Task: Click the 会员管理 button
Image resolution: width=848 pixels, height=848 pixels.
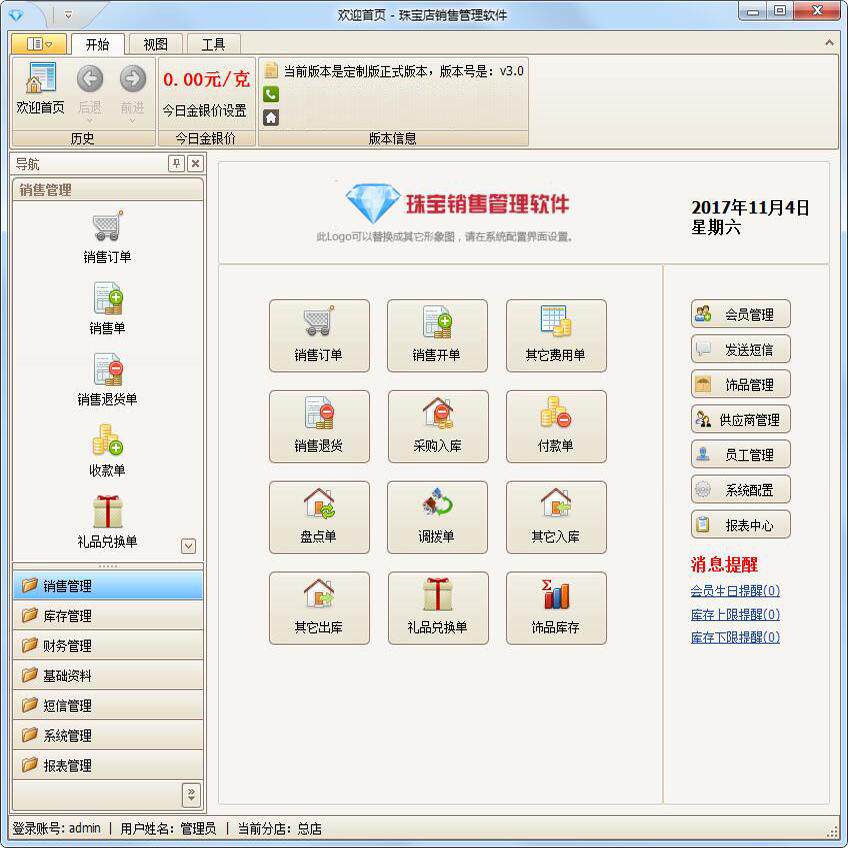Action: click(x=740, y=314)
